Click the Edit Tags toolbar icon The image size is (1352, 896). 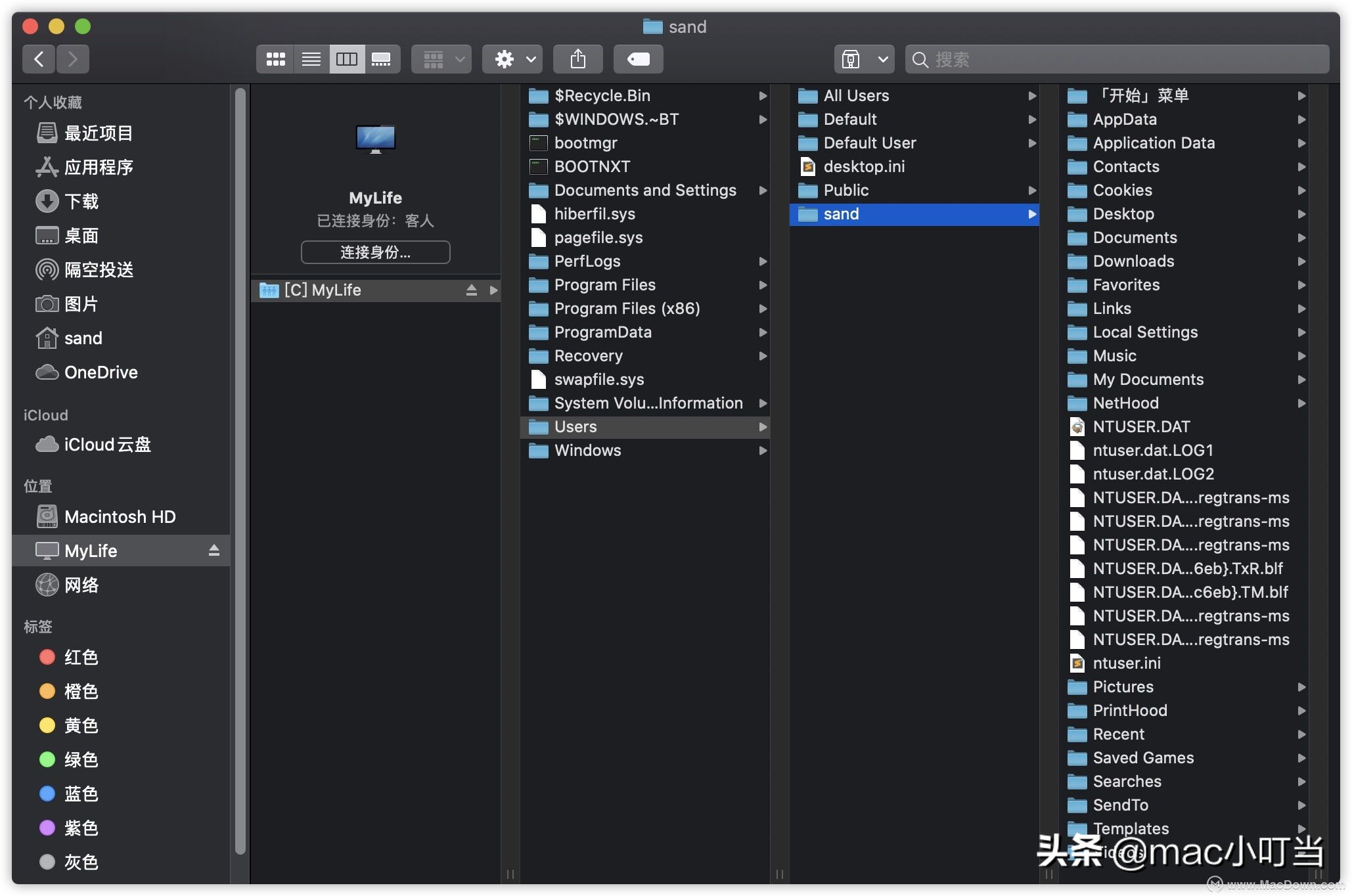click(x=639, y=60)
